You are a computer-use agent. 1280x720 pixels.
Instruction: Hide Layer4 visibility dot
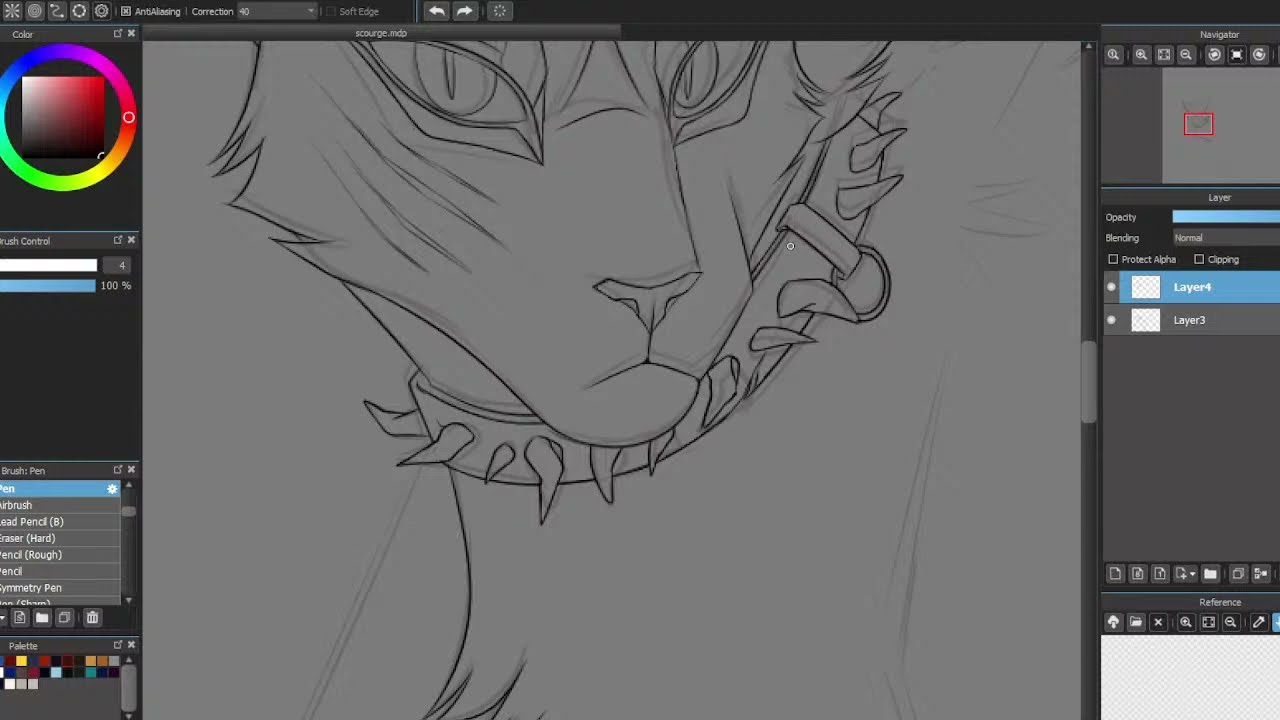point(1111,287)
